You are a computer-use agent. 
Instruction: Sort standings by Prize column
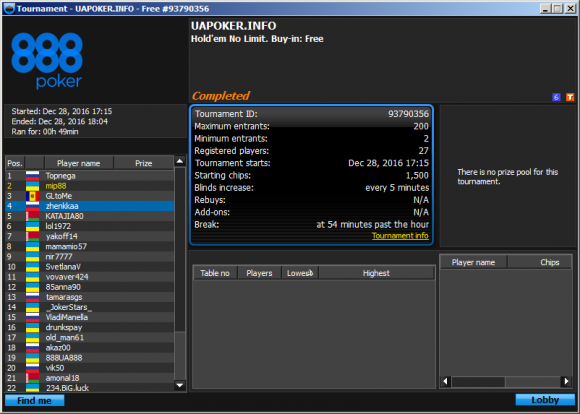[144, 163]
